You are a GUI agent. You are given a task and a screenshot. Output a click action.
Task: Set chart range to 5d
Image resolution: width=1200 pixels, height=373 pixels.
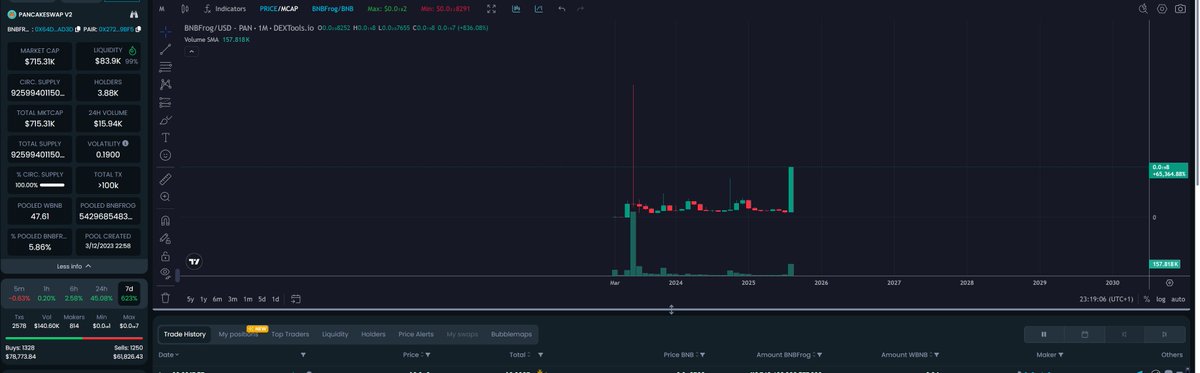point(262,299)
